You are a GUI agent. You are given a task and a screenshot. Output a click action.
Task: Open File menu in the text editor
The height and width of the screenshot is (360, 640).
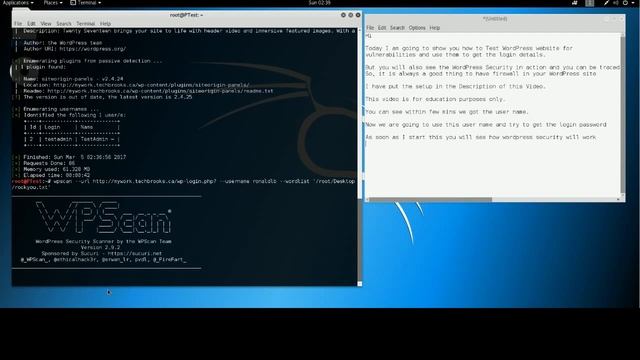pyautogui.click(x=370, y=28)
